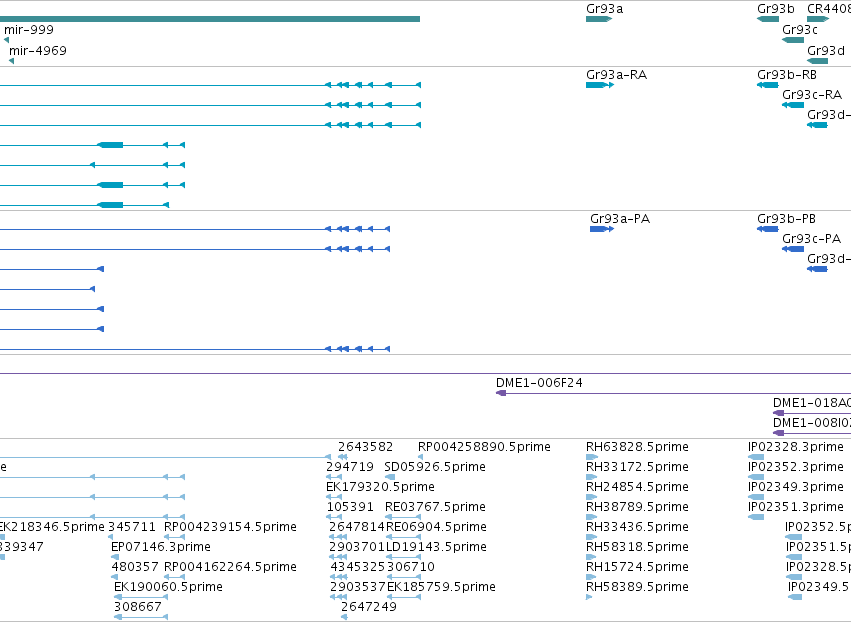Select RP004258890.5prime EST label
The image size is (851, 622).
click(484, 447)
